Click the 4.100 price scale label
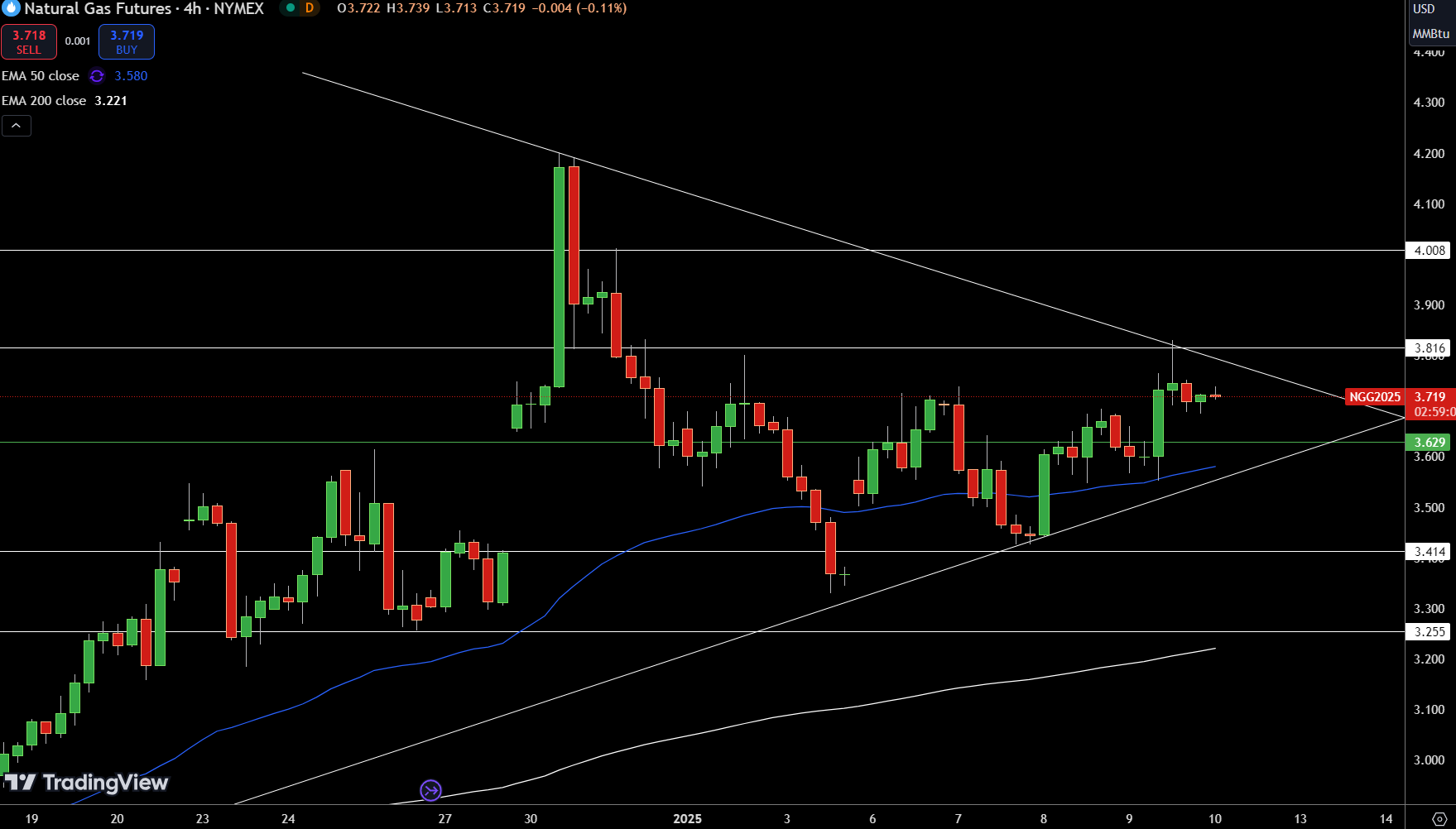 coord(1430,204)
